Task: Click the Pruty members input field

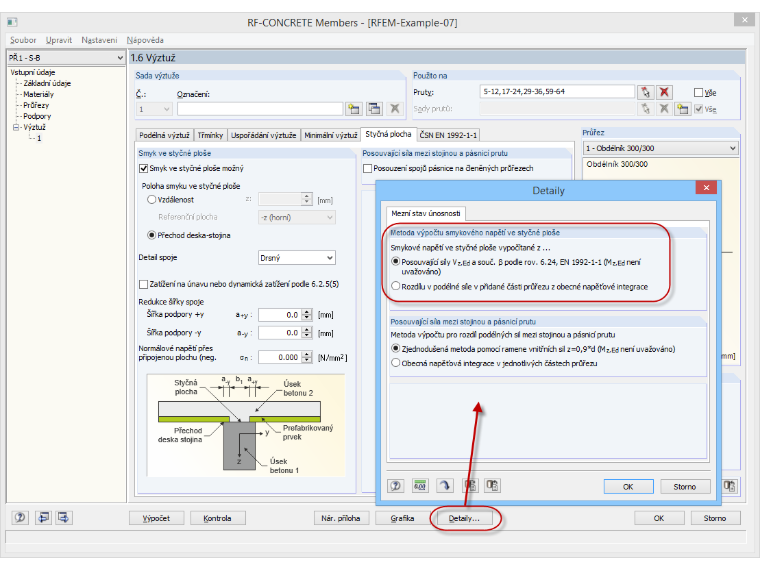Action: pyautogui.click(x=557, y=92)
